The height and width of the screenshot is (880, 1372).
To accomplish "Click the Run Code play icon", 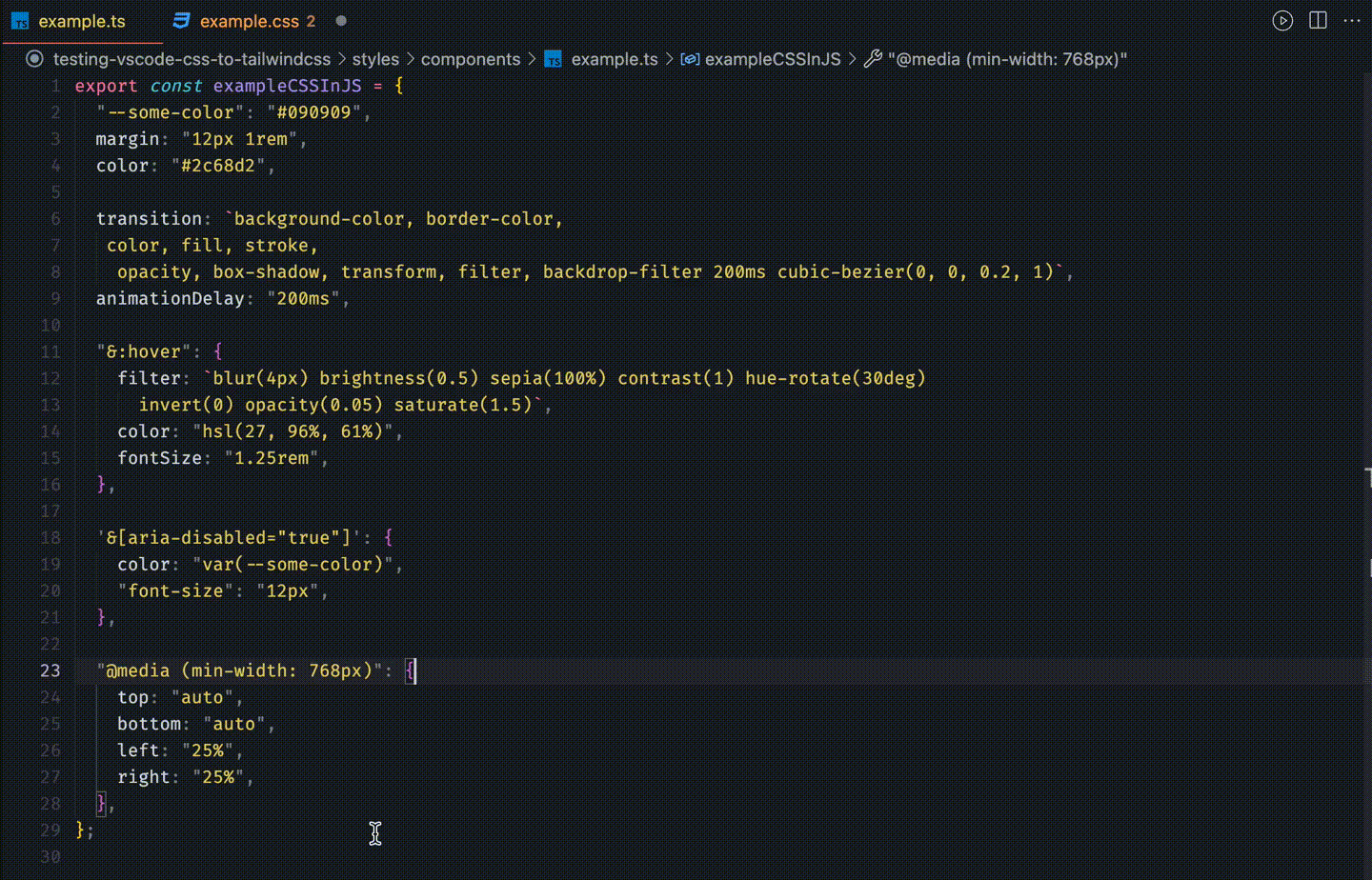I will (1282, 21).
